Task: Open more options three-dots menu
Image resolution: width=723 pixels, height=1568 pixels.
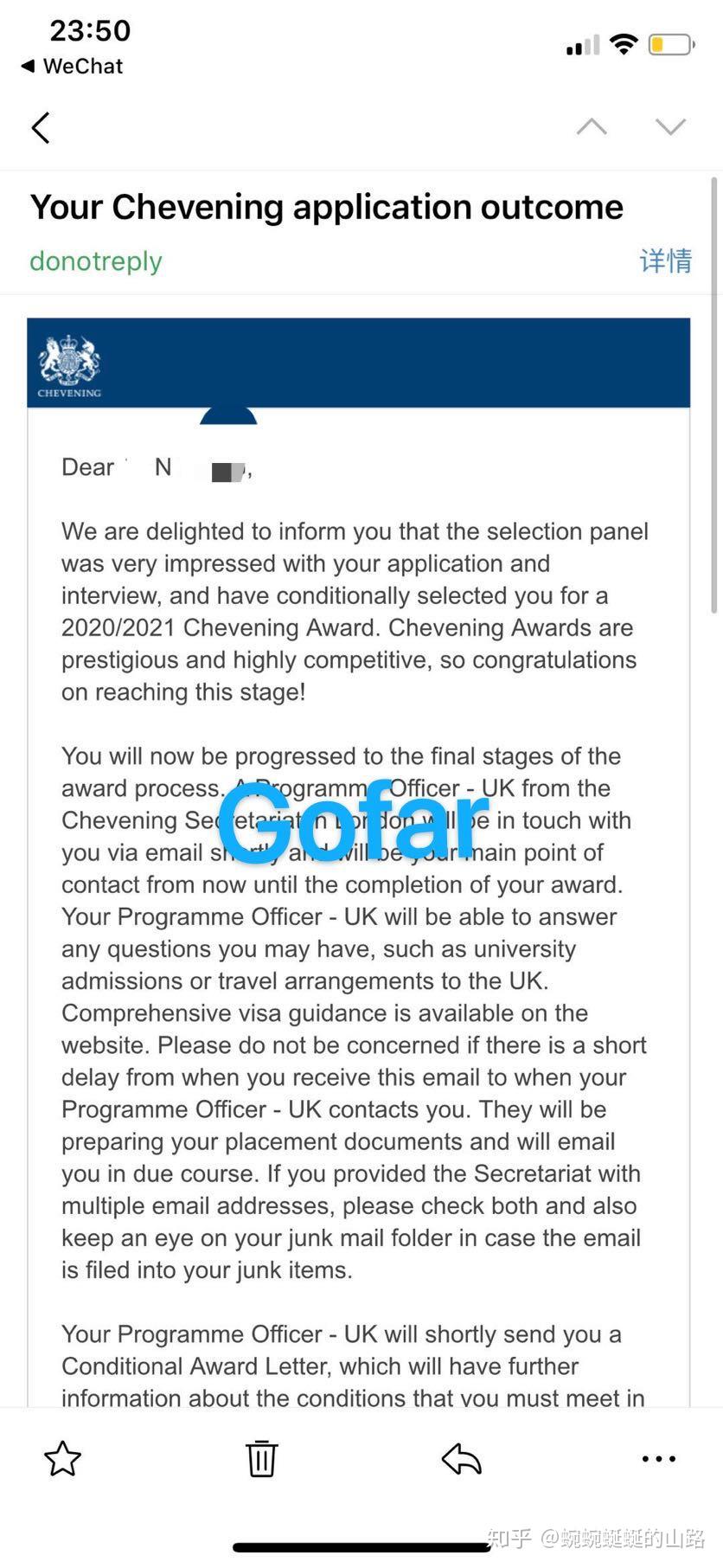Action: (659, 1458)
